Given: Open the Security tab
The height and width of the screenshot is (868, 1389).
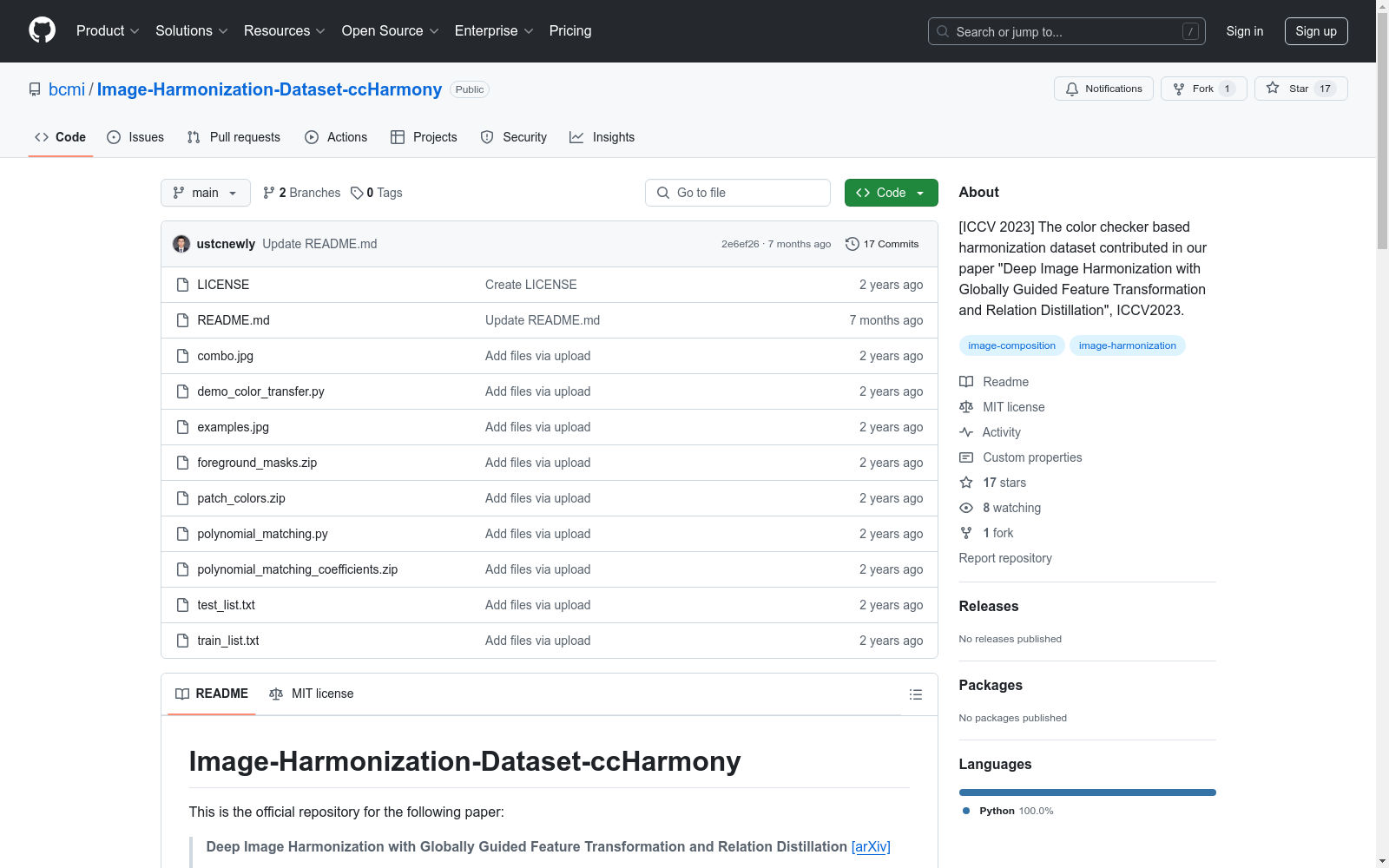Looking at the screenshot, I should coord(514,137).
